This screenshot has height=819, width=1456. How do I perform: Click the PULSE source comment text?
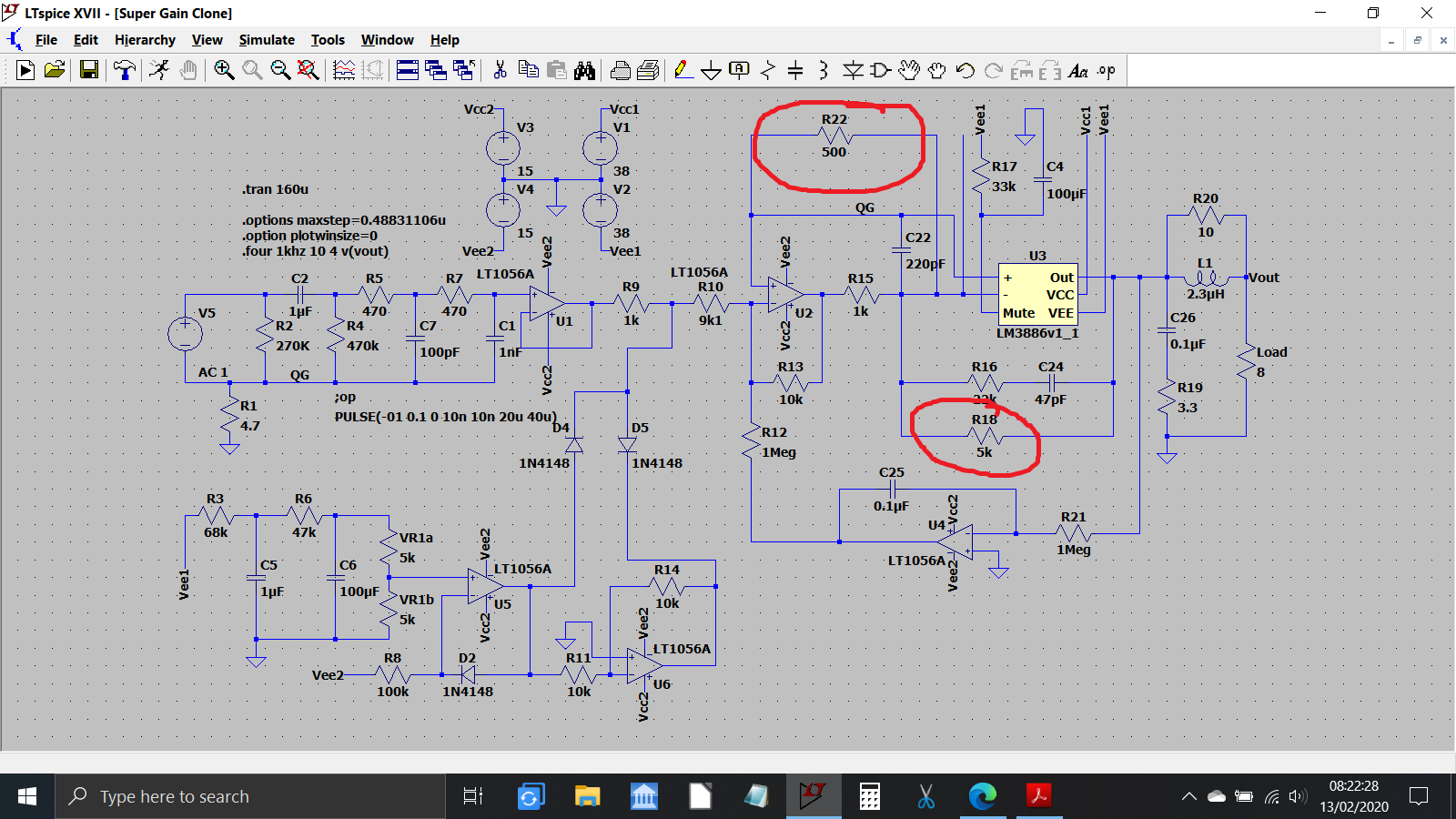pos(445,417)
